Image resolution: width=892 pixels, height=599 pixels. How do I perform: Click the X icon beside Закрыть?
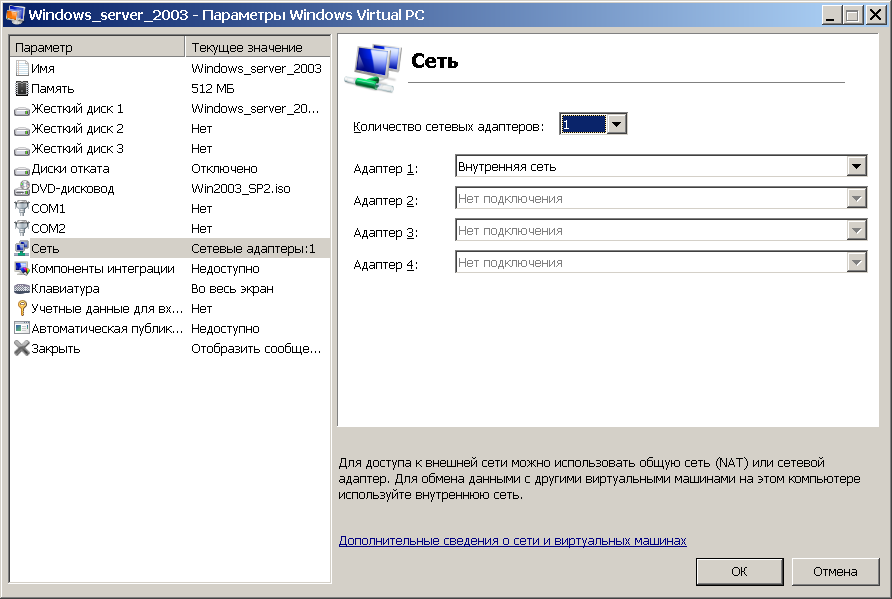22,348
